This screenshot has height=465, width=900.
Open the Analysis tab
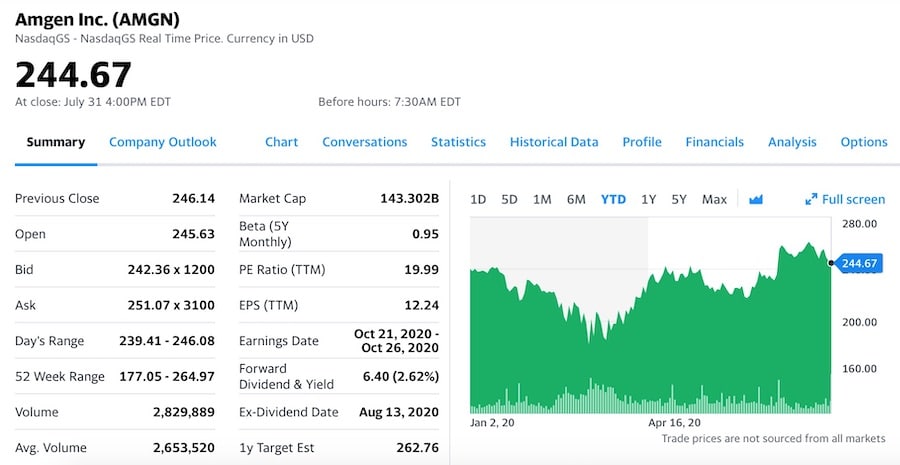point(792,142)
